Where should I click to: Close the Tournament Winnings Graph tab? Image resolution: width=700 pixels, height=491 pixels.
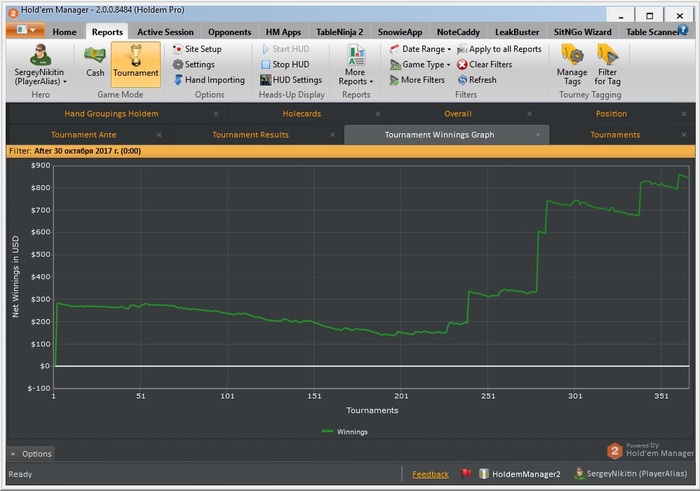tap(539, 135)
